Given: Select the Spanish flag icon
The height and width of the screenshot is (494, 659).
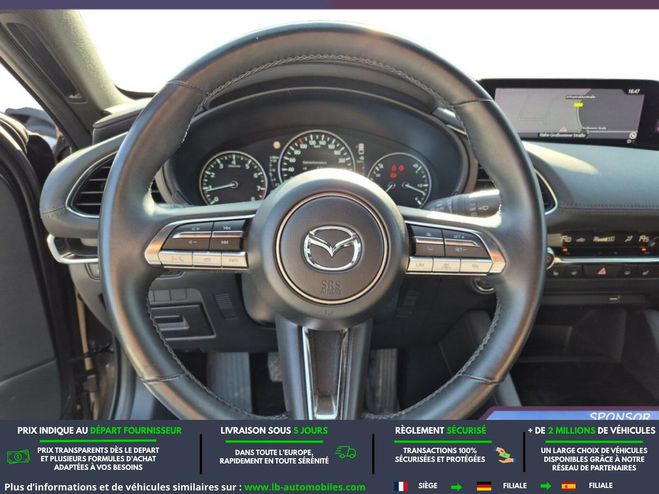Looking at the screenshot, I should click(x=568, y=486).
